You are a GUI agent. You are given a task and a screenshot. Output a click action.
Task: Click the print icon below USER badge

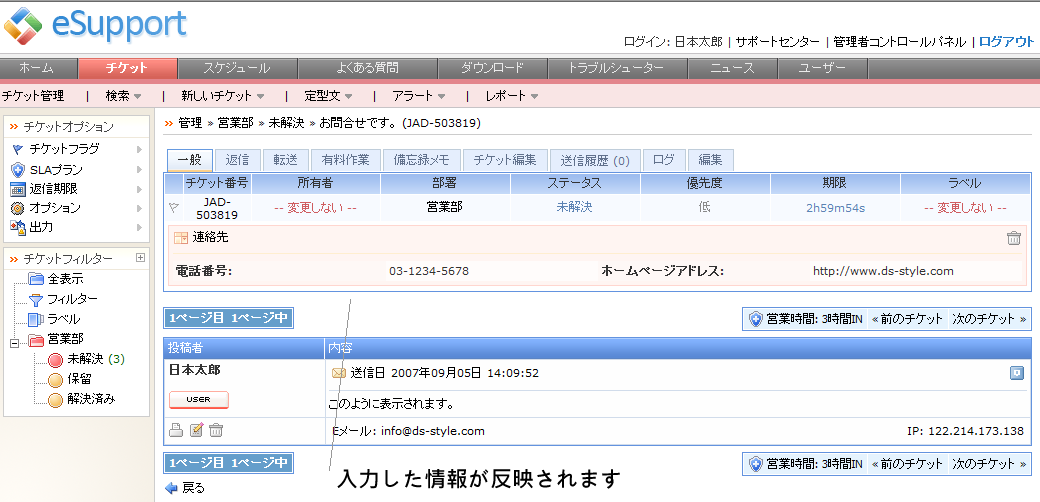click(x=176, y=430)
